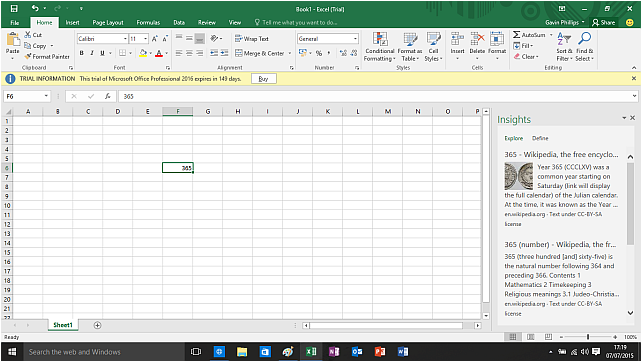
Task: Toggle underline formatting
Action: point(102,53)
